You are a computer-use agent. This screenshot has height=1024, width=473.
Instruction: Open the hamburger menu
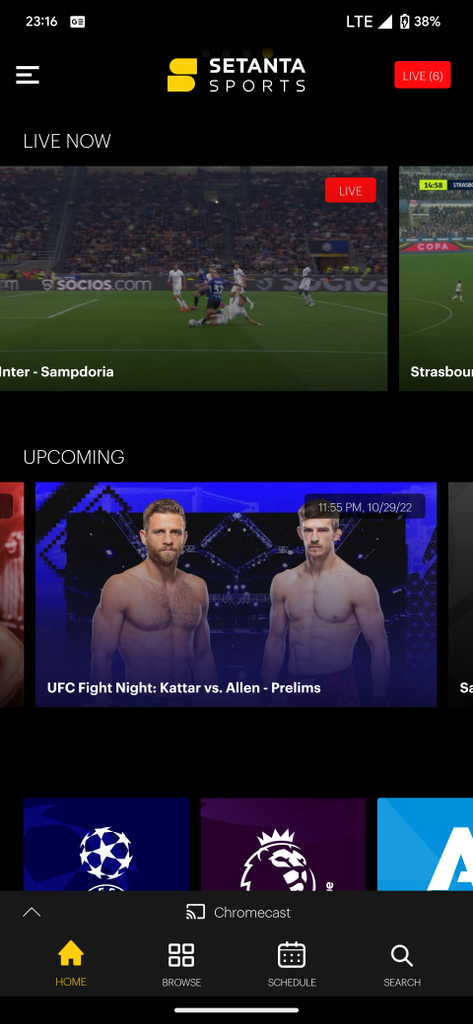(x=27, y=75)
